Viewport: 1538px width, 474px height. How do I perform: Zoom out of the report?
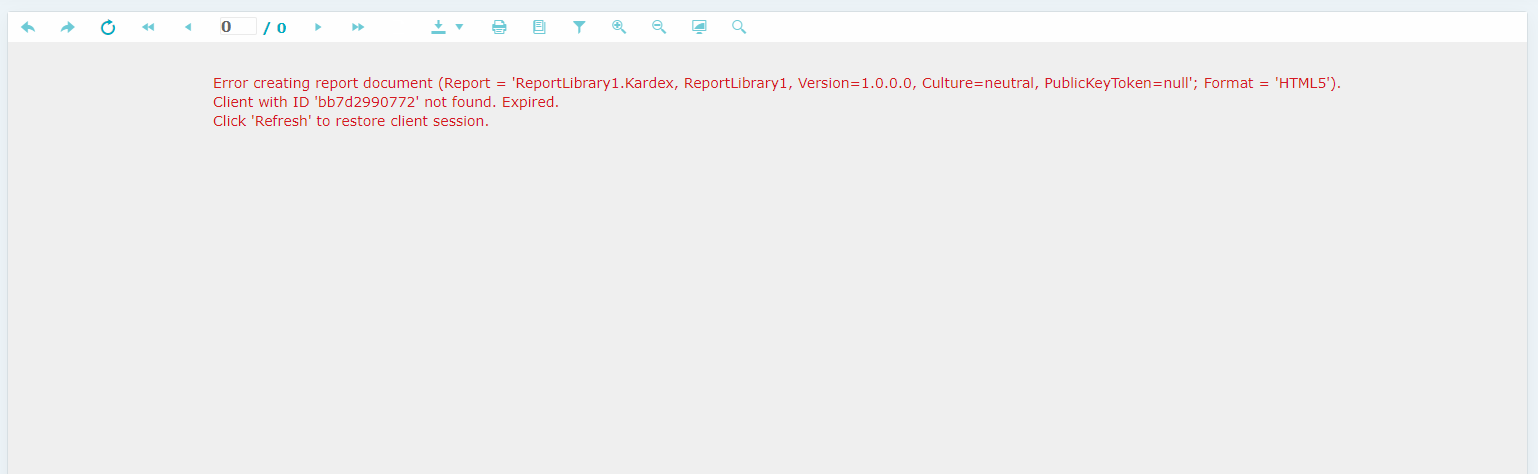[x=659, y=27]
